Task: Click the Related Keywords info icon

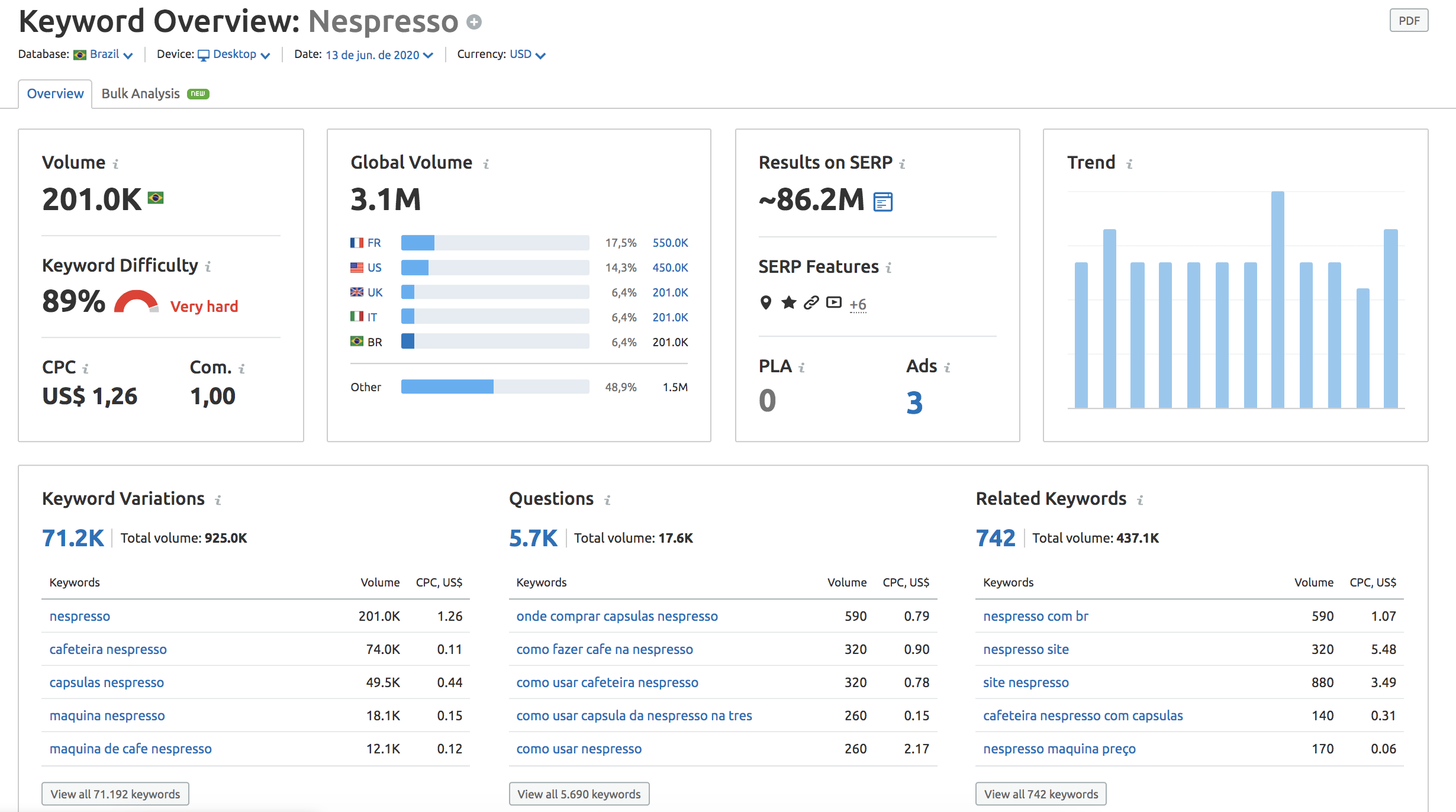Action: pos(1140,500)
